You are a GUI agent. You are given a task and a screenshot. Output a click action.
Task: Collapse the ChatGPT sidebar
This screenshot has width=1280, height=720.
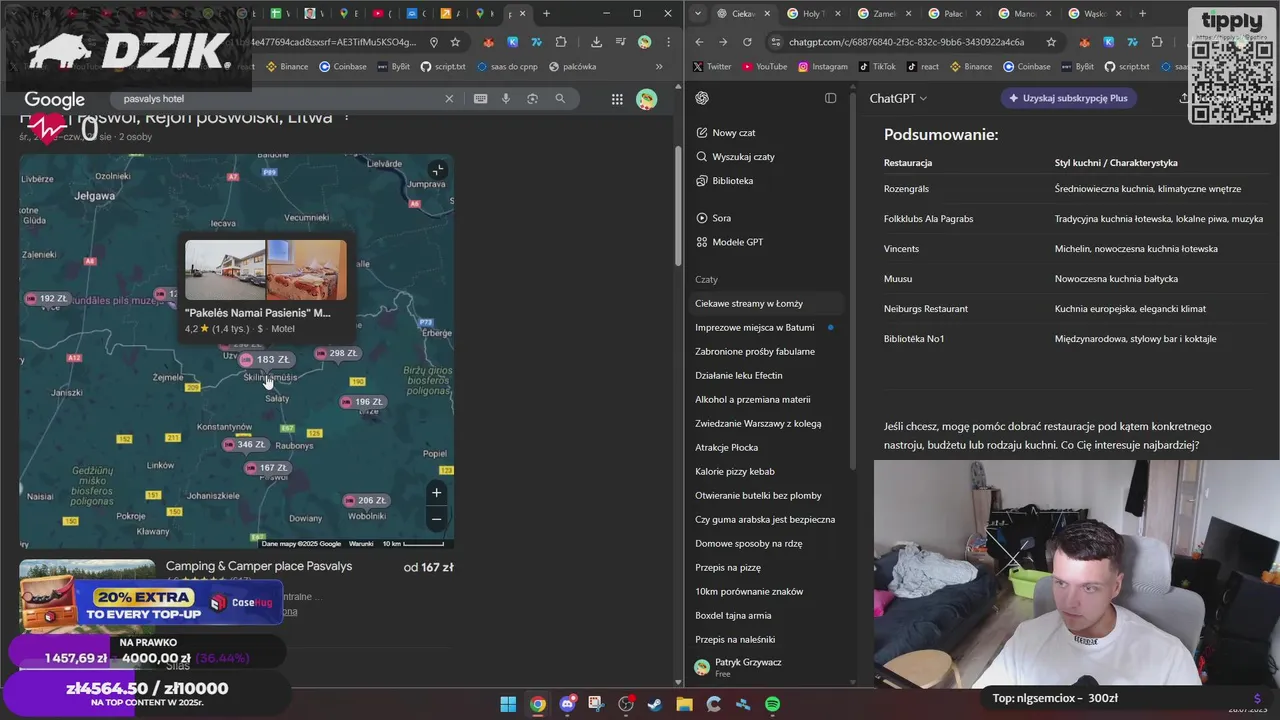(830, 98)
